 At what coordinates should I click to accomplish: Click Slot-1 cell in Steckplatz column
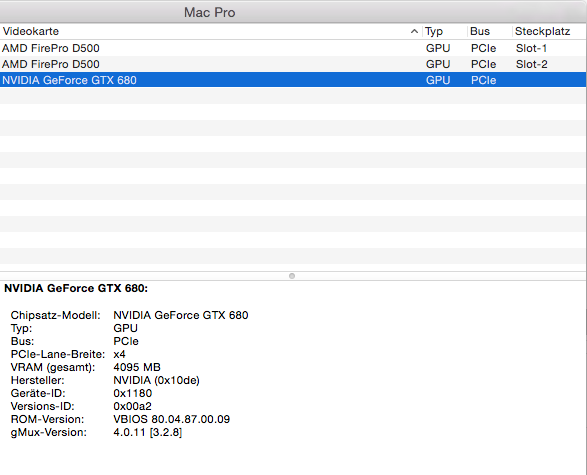click(x=531, y=48)
